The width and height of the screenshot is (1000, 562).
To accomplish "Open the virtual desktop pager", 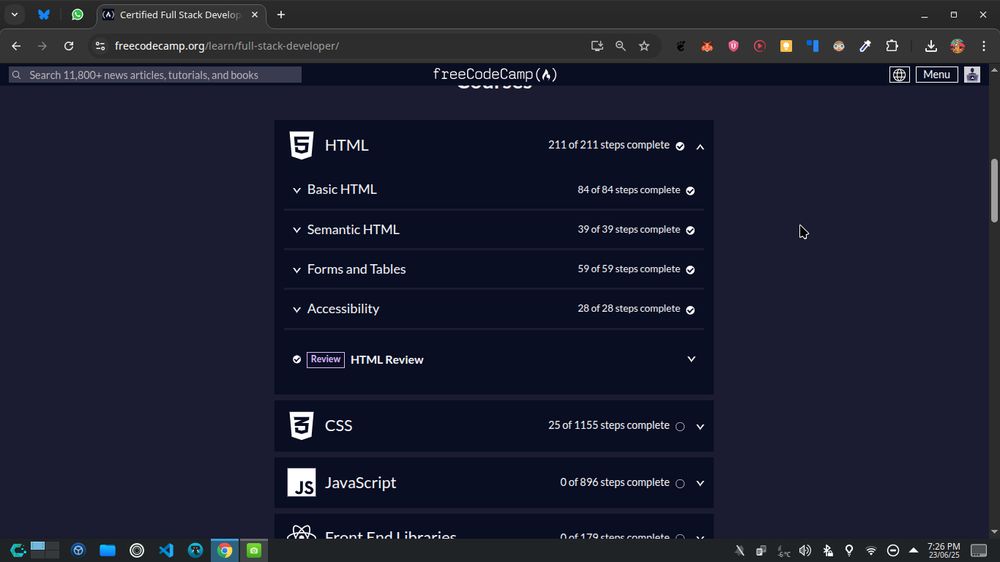I will (44, 550).
